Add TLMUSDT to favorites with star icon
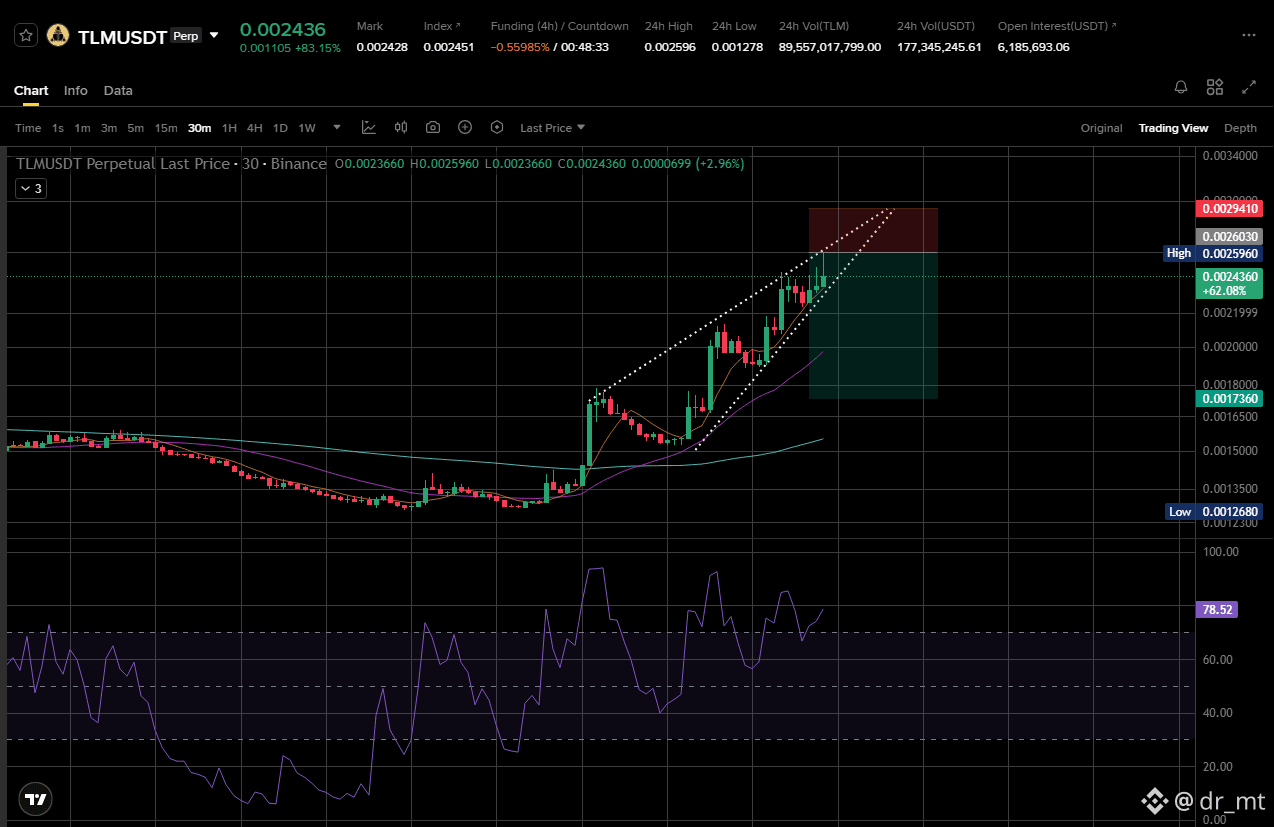Screen dimensions: 1274x827 tap(26, 35)
